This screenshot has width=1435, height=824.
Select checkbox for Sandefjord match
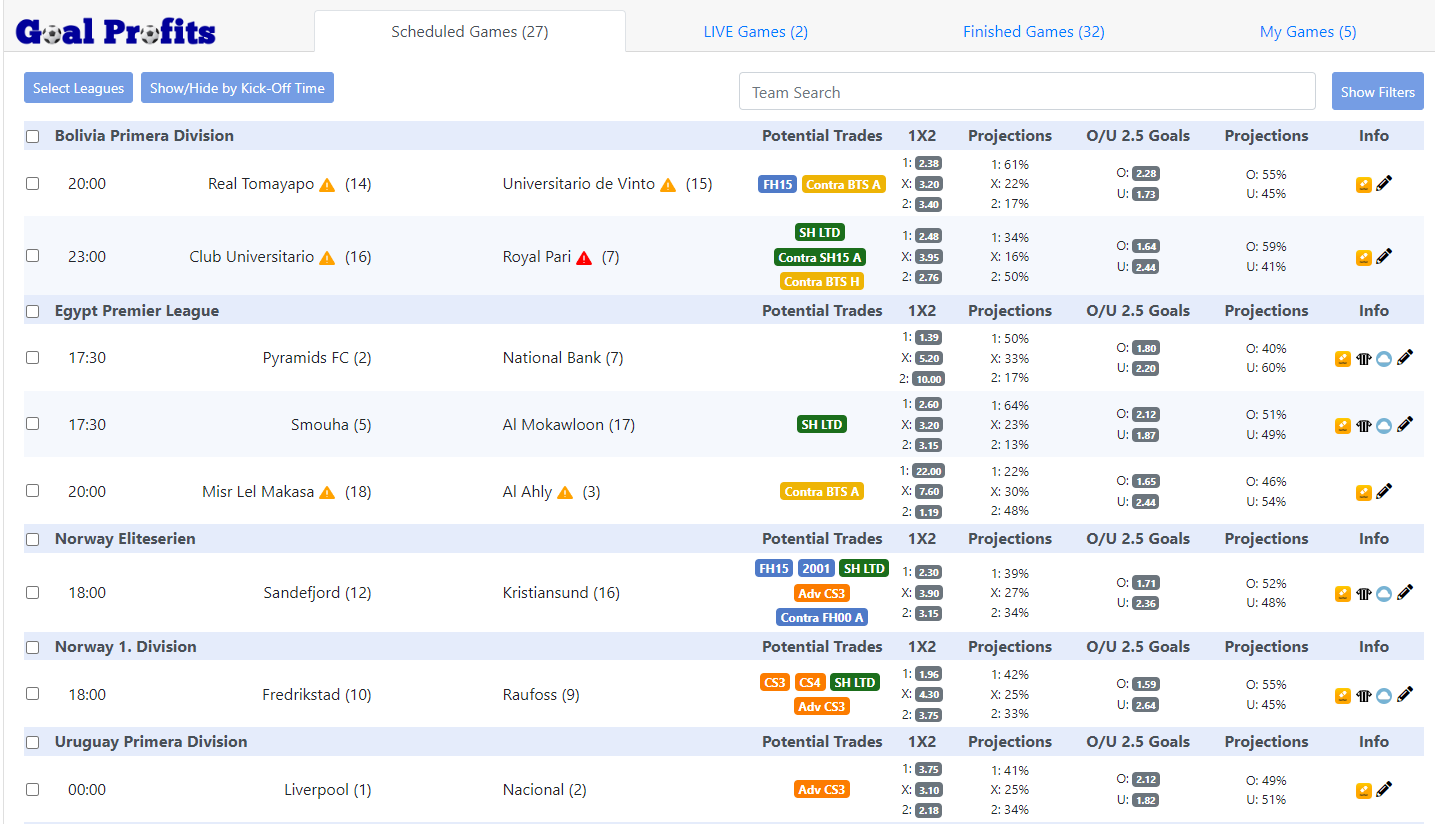[33, 592]
